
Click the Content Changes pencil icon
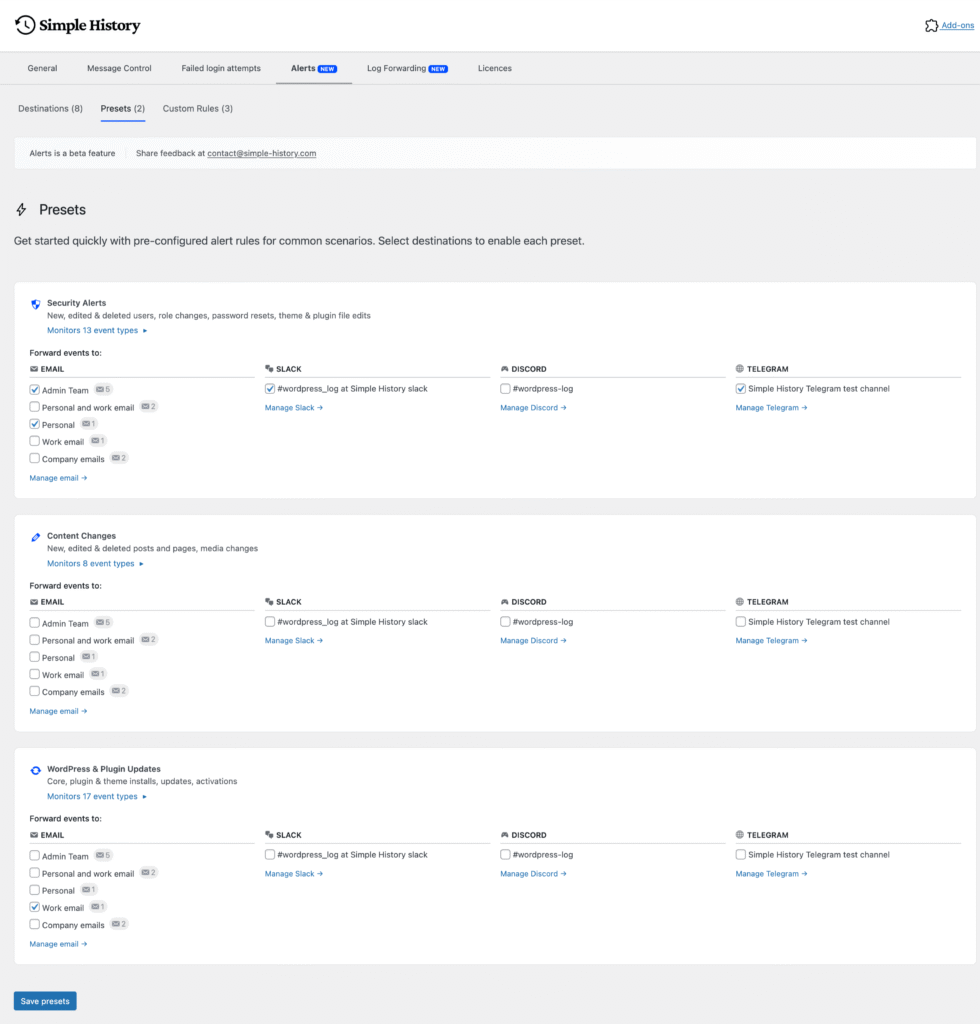point(36,537)
